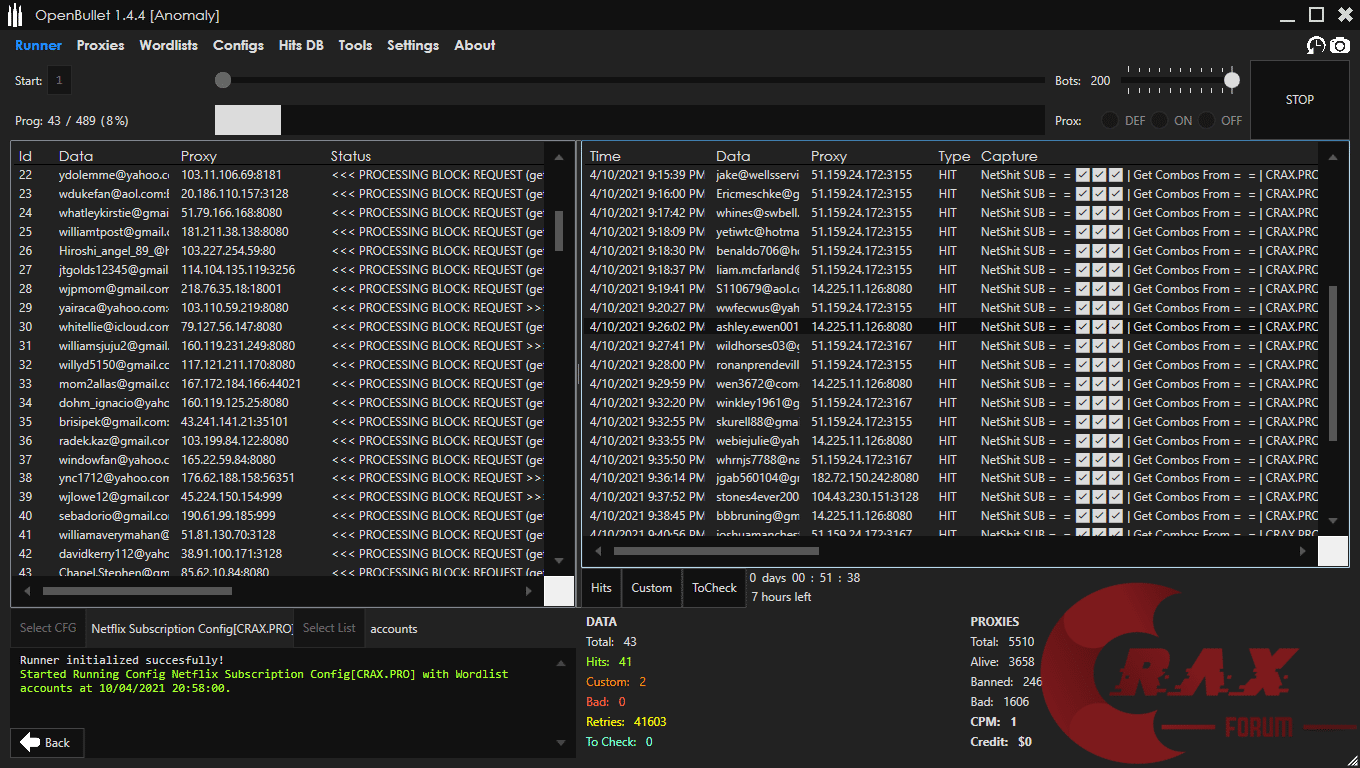The height and width of the screenshot is (768, 1360).
Task: Select the ON proxy mode radio
Action: (x=1159, y=120)
